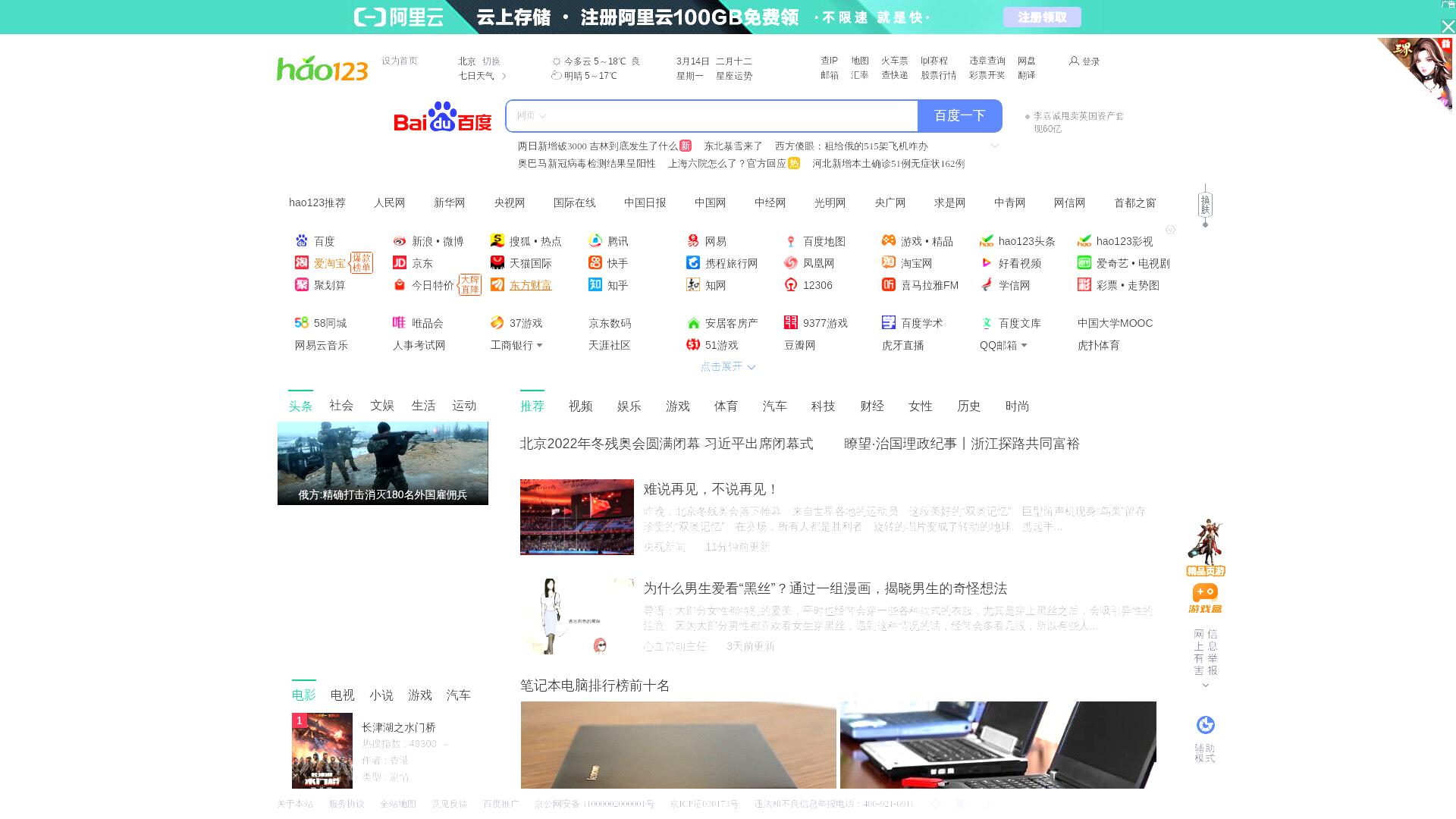1456x819 pixels.
Task: Open the Paralympics closing ceremony thumbnail
Action: coord(577,517)
